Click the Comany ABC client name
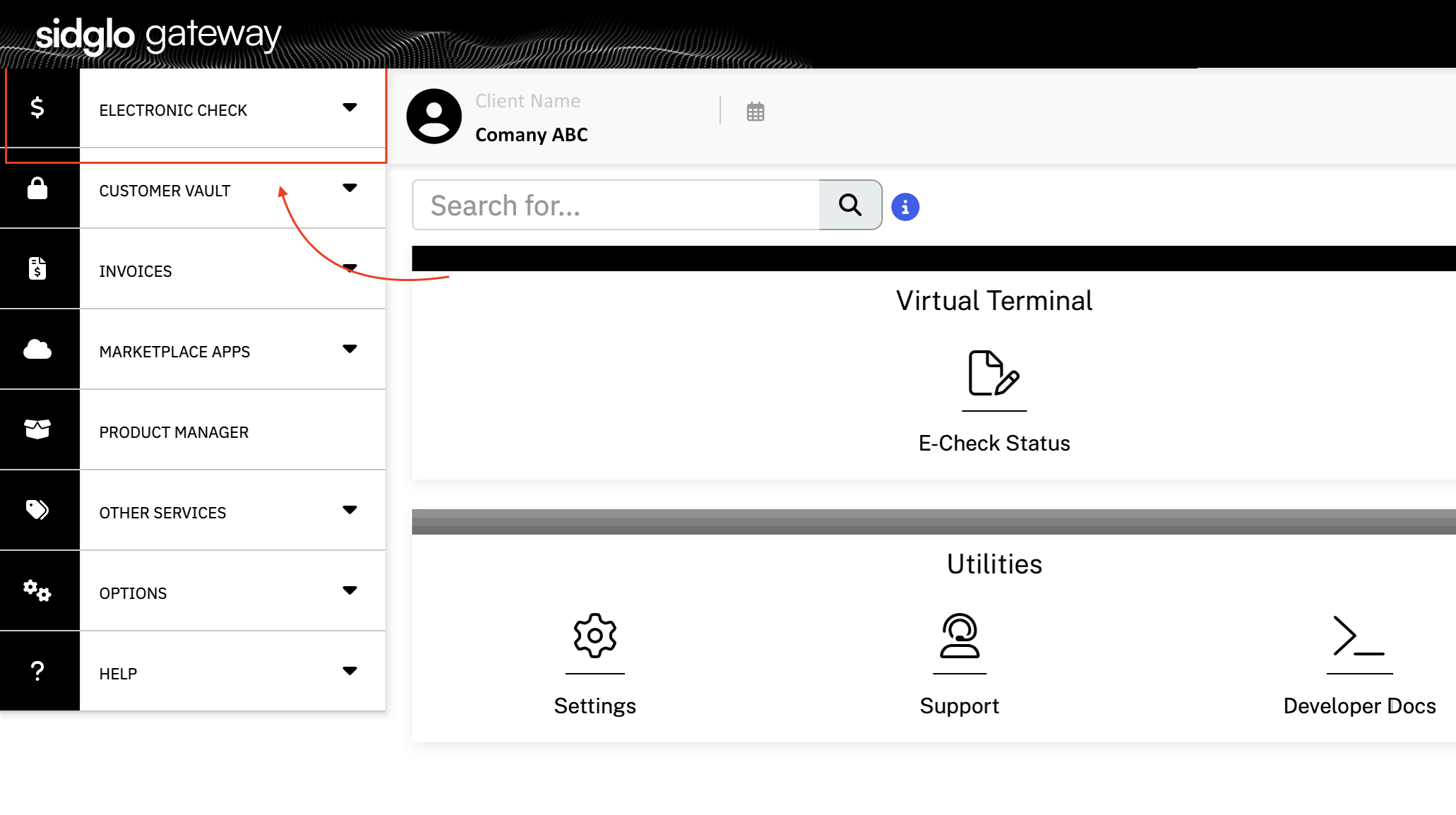Screen dimensions: 1456x815 click(x=531, y=135)
